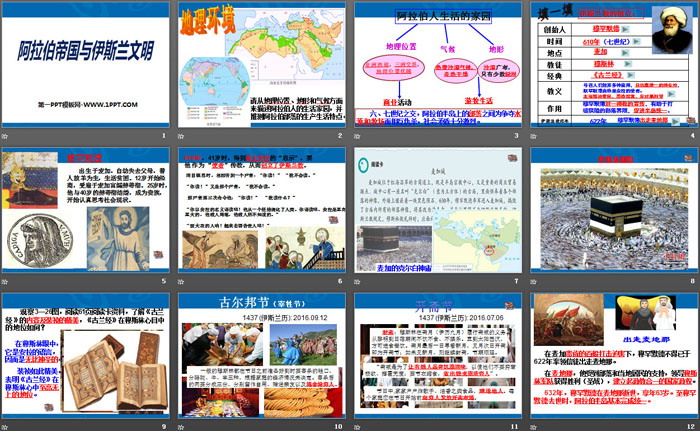Select slide 4 titled 填一填

click(614, 65)
